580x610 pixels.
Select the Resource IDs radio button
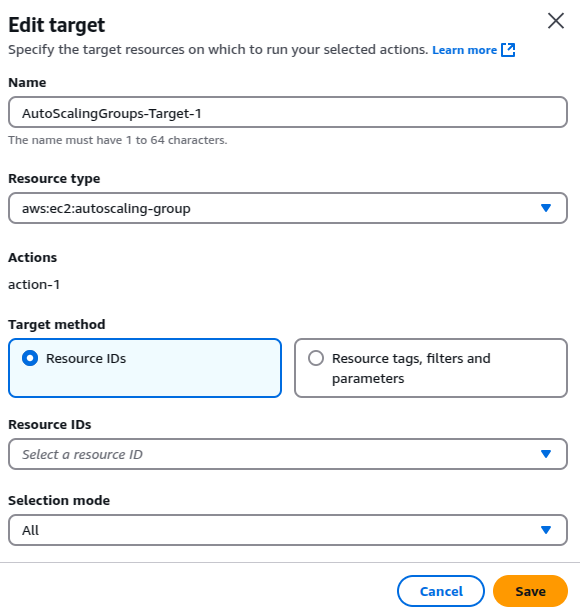pyautogui.click(x=30, y=358)
